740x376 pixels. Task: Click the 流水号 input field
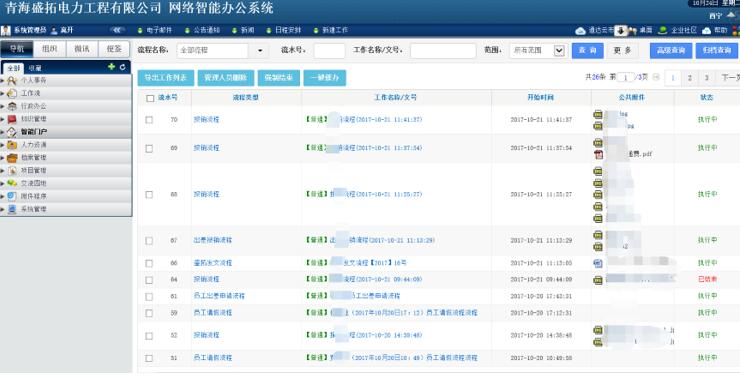329,50
